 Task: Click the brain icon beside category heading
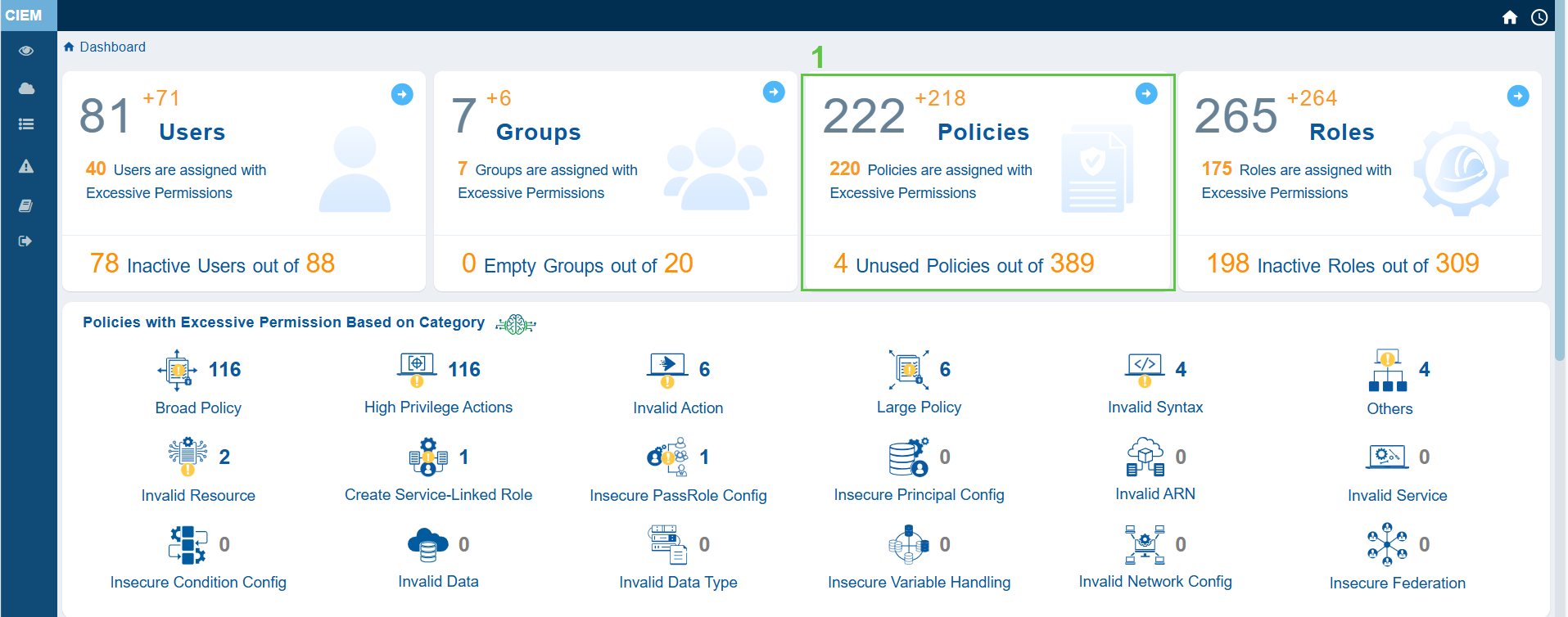(x=515, y=324)
